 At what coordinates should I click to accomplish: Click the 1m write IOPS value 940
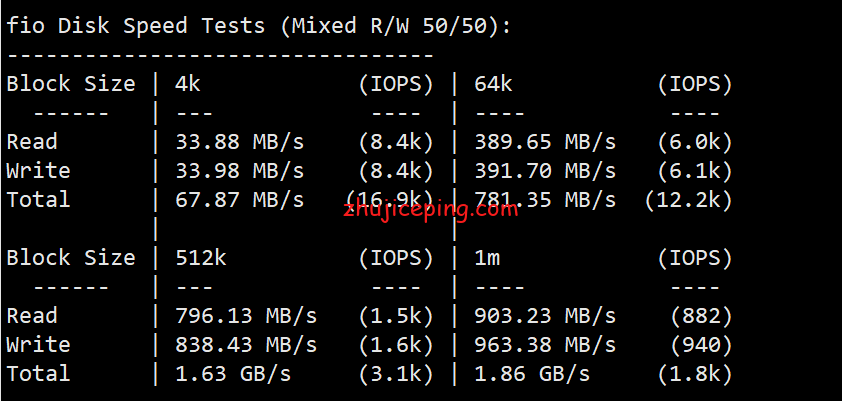(x=701, y=345)
